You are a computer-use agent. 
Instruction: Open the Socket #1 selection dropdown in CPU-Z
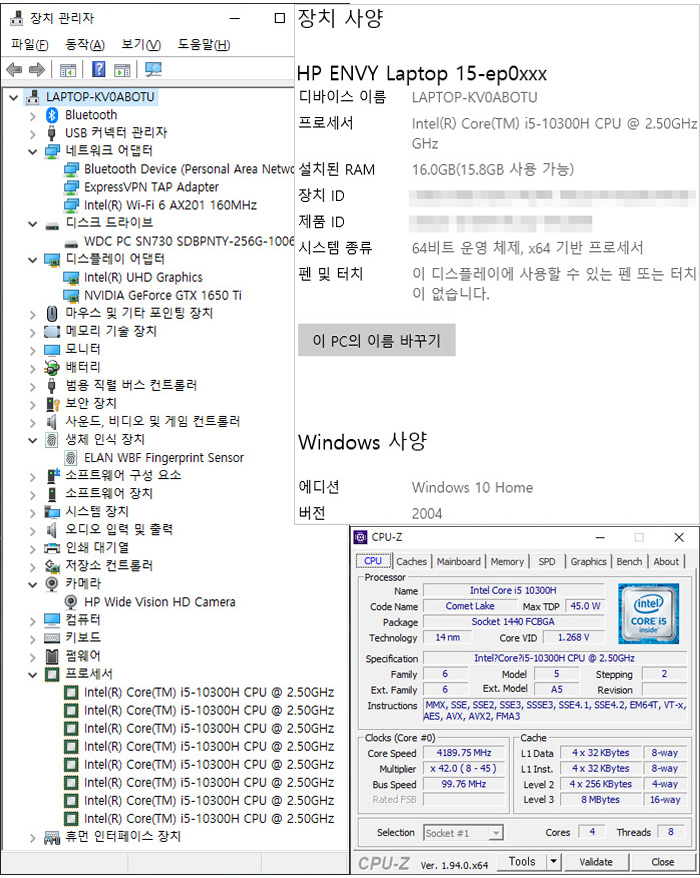tap(495, 833)
